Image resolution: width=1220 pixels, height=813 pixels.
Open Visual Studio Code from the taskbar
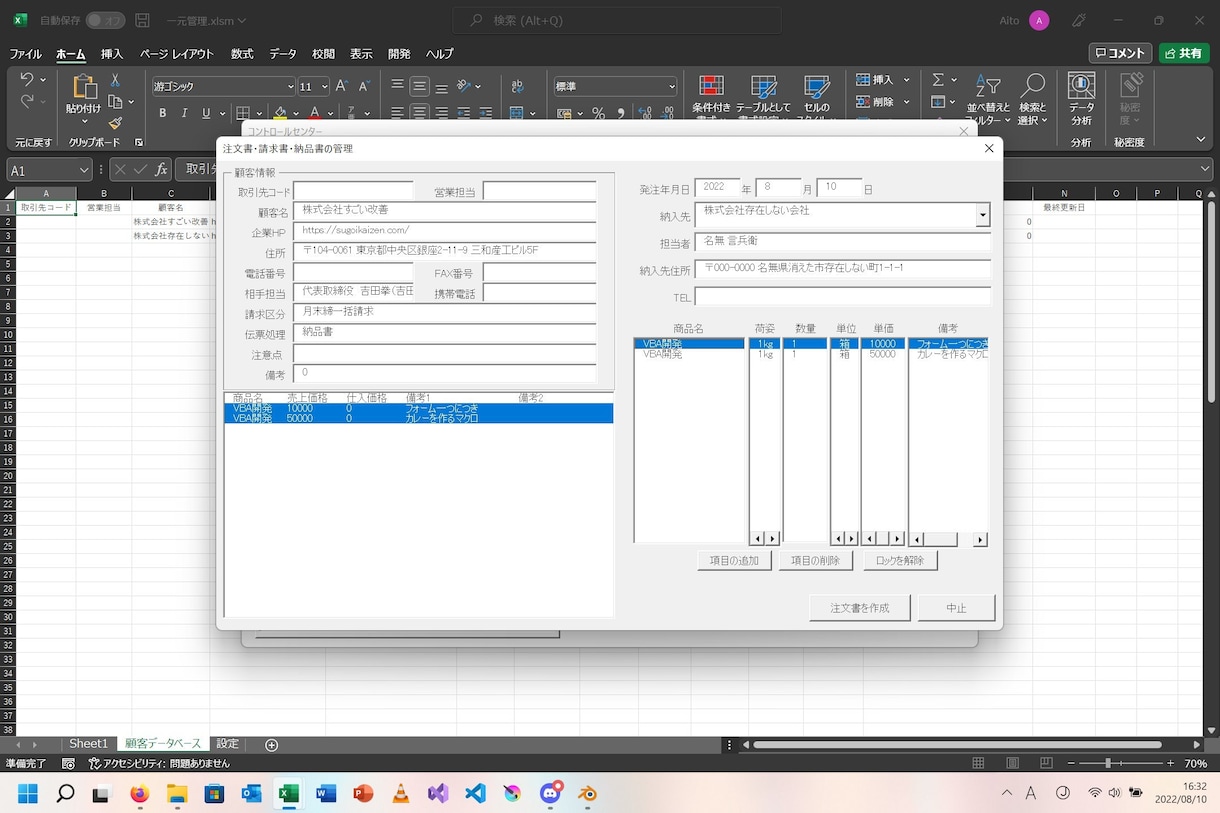[475, 794]
